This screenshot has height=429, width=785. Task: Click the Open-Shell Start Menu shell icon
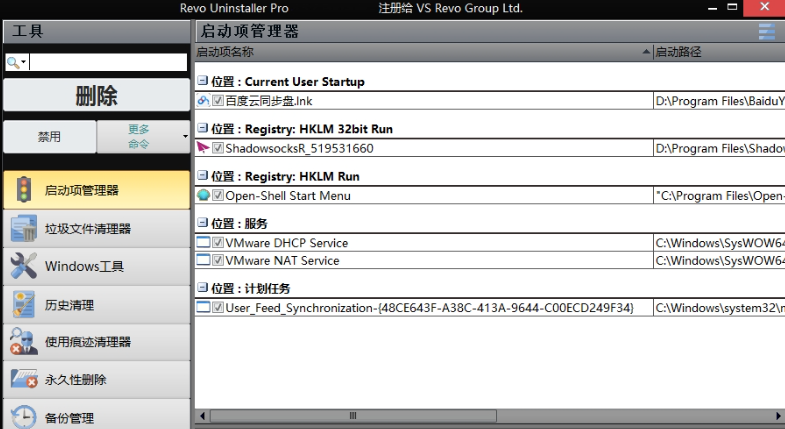[203, 195]
